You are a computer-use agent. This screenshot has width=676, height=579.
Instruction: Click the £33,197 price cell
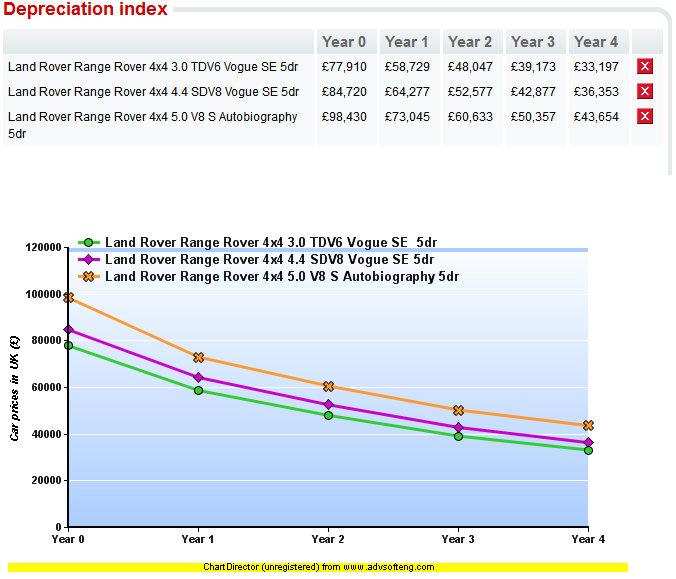coord(596,67)
